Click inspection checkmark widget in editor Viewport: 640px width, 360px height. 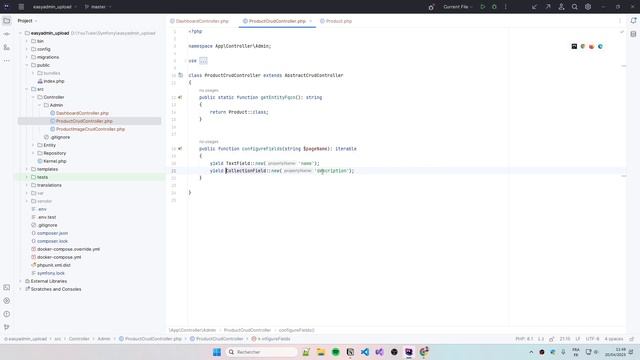pyautogui.click(x=622, y=32)
